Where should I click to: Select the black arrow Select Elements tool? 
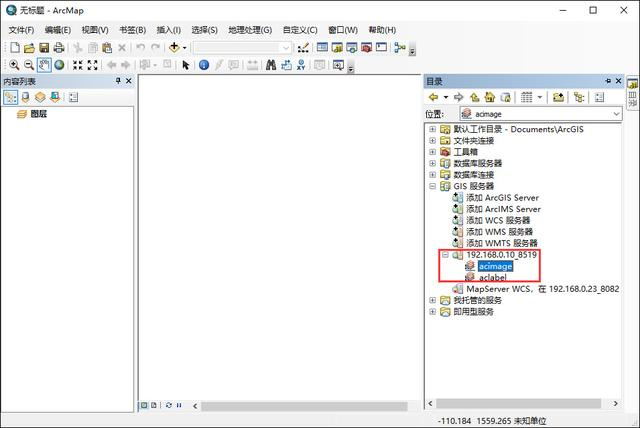click(186, 65)
